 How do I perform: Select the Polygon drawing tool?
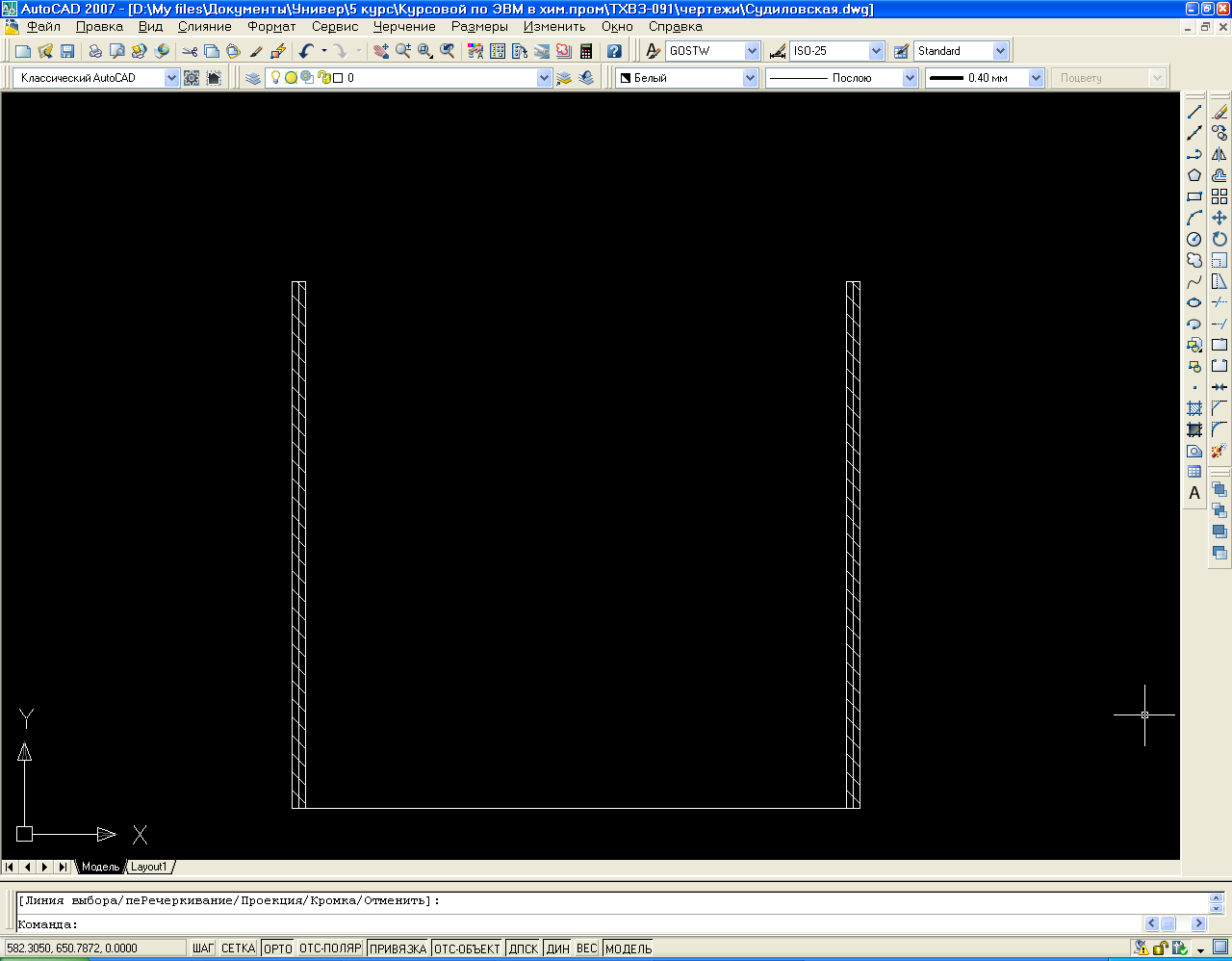(x=1194, y=175)
